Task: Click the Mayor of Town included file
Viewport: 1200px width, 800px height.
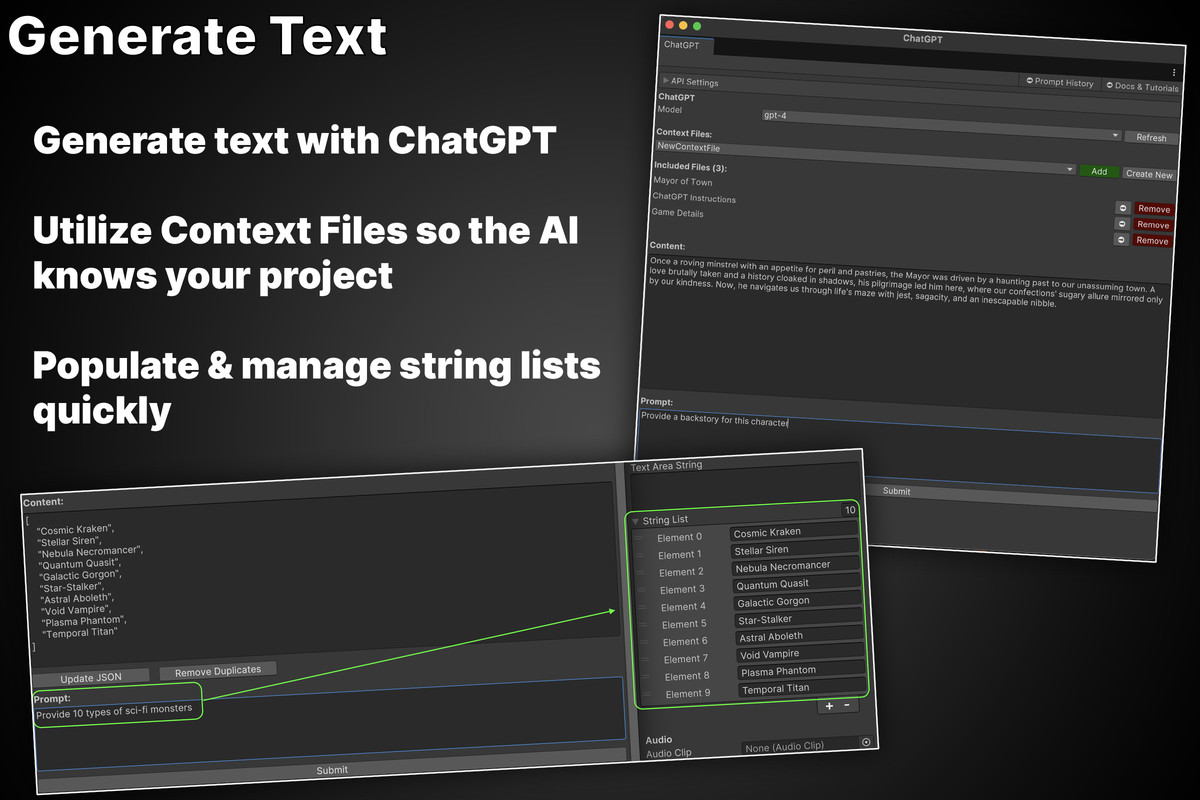Action: pyautogui.click(x=683, y=182)
